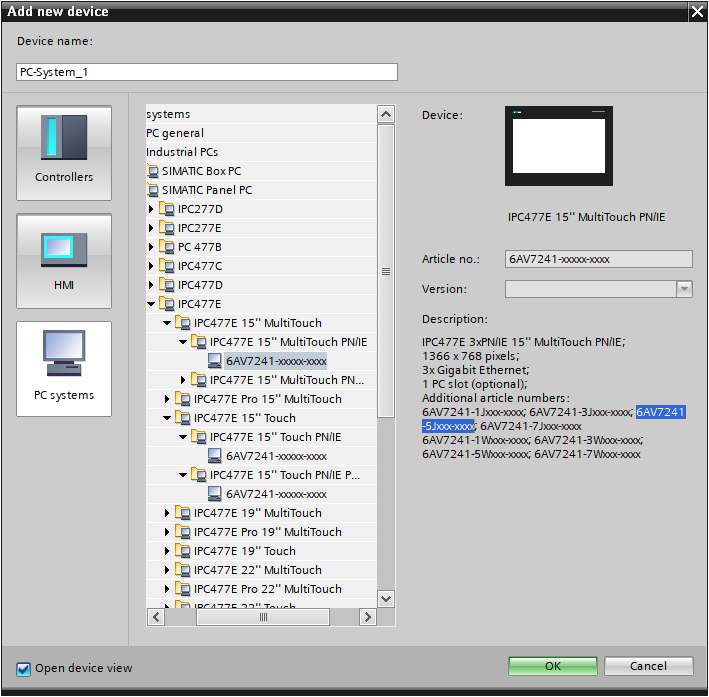709x697 pixels.
Task: Expand the IPC477E 22" MultiTouch node
Action: coord(167,570)
